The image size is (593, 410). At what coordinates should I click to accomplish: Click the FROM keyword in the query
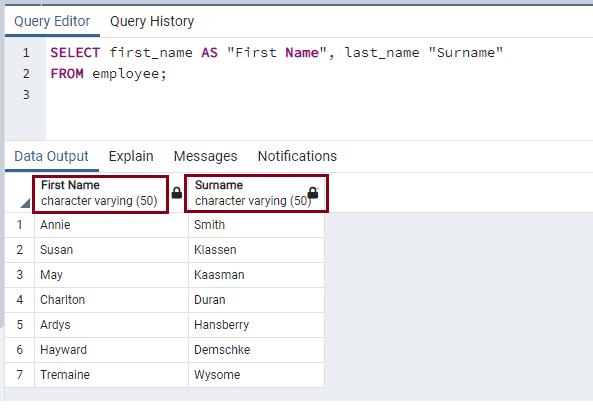[x=67, y=73]
